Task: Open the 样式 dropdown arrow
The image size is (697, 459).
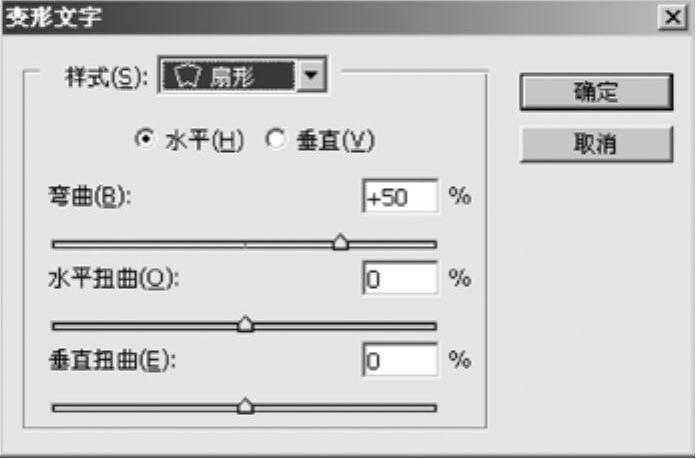Action: pos(311,75)
